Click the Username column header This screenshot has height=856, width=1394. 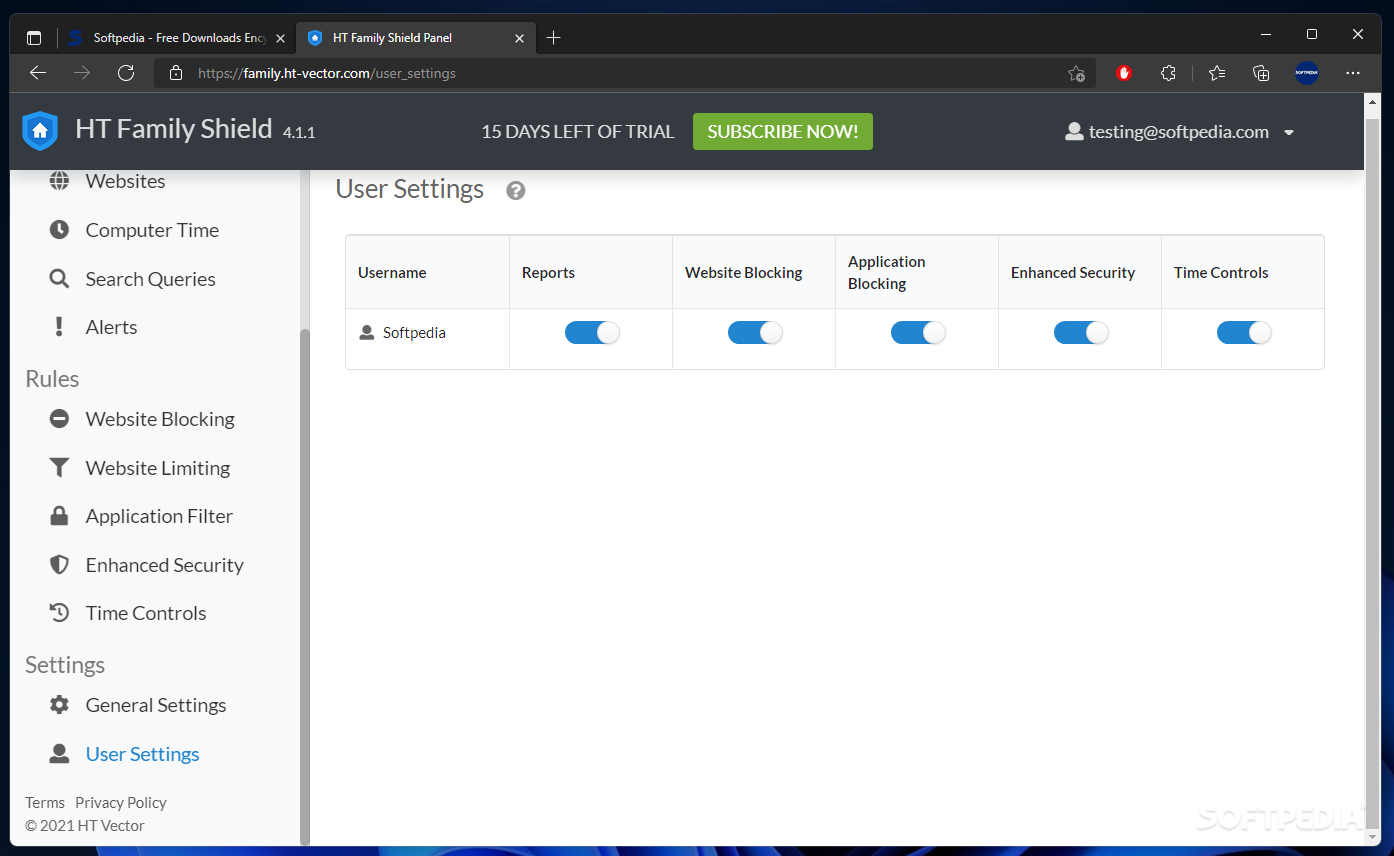pyautogui.click(x=427, y=272)
